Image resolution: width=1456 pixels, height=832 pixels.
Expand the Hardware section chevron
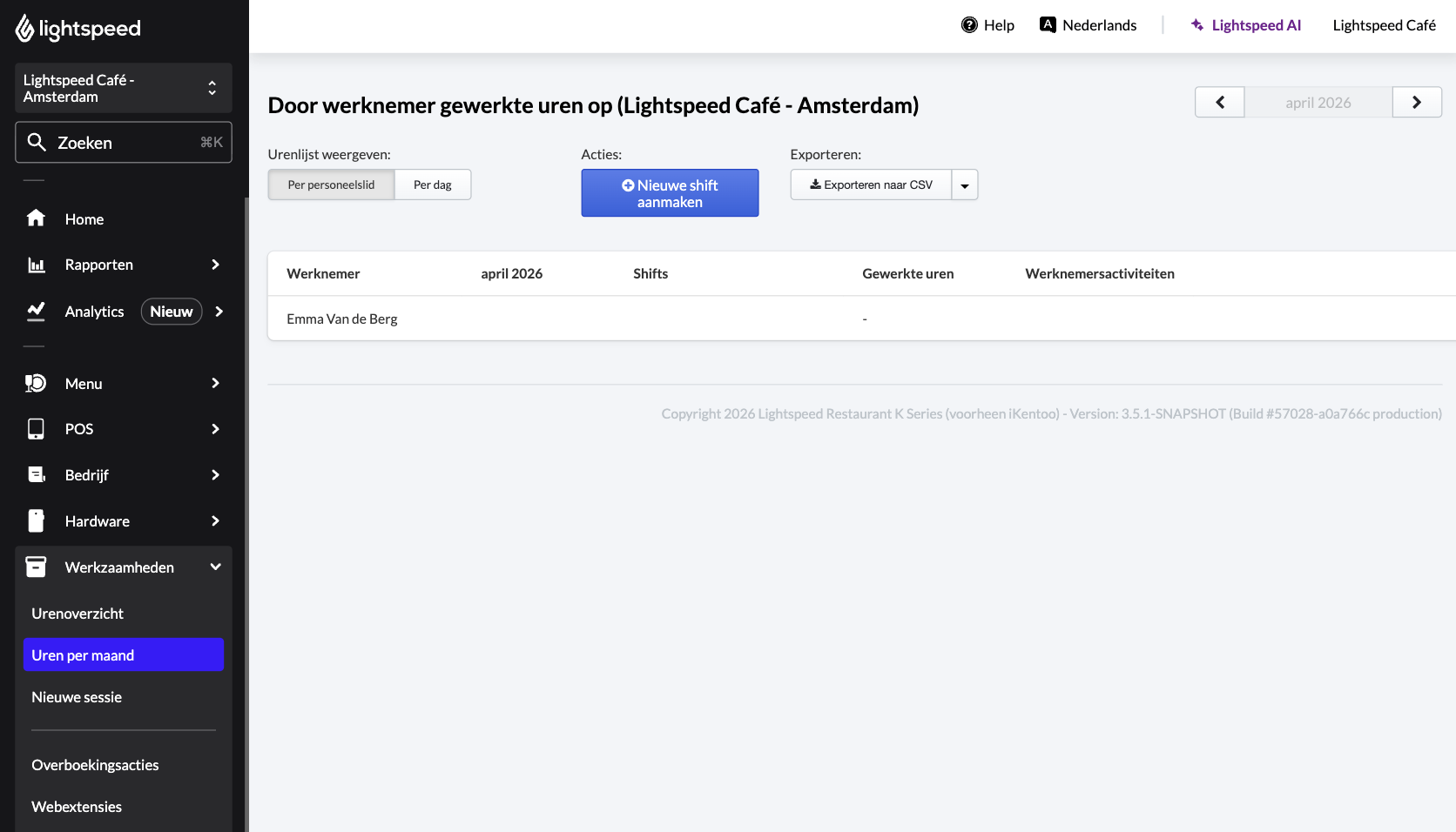[x=215, y=521]
